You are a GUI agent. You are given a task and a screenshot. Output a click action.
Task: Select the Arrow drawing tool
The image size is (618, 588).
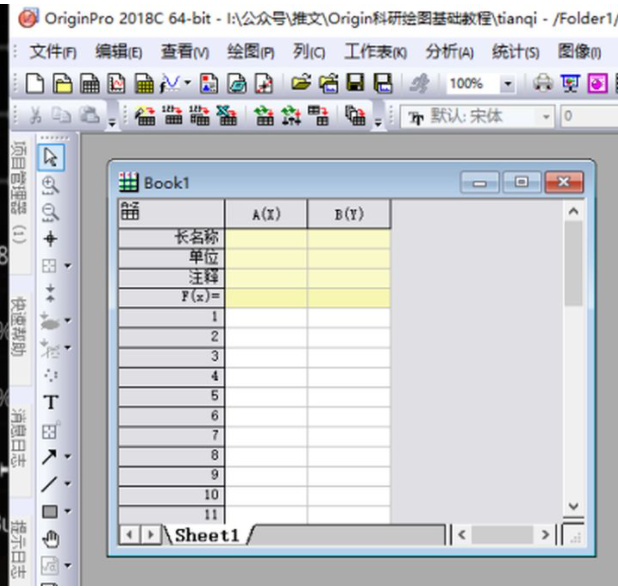50,456
